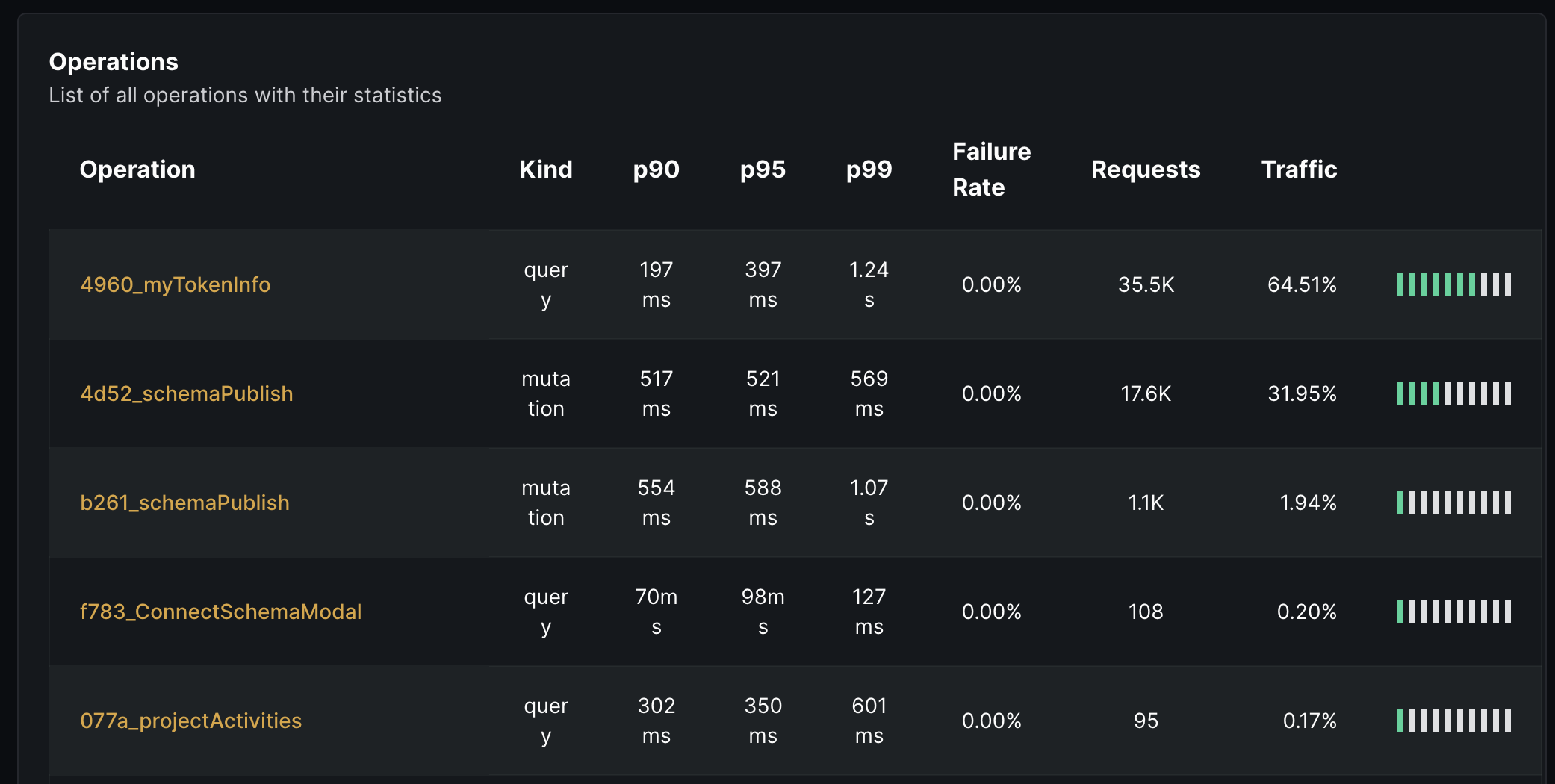The image size is (1555, 784).
Task: Click the 64.51% traffic percentage
Action: (x=1302, y=284)
